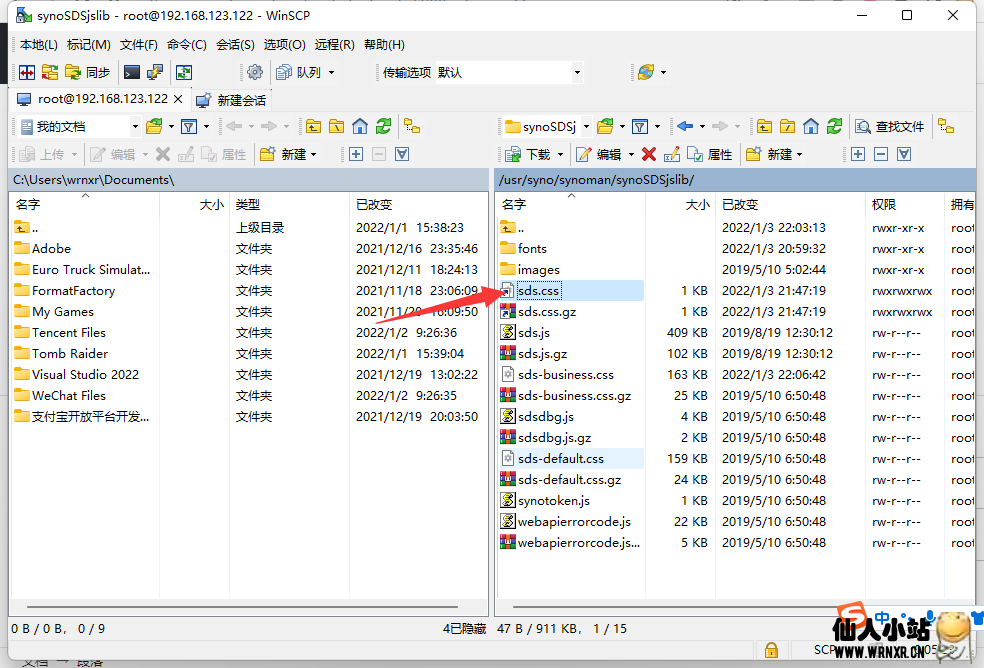This screenshot has width=984, height=668.
Task: Click the remote Edit (编辑) button
Action: [599, 154]
